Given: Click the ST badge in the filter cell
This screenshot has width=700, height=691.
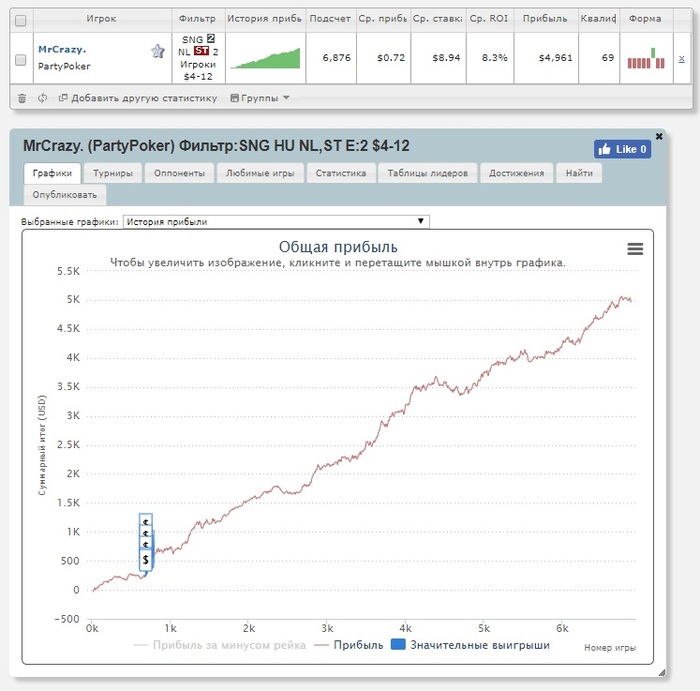Looking at the screenshot, I should [x=201, y=51].
